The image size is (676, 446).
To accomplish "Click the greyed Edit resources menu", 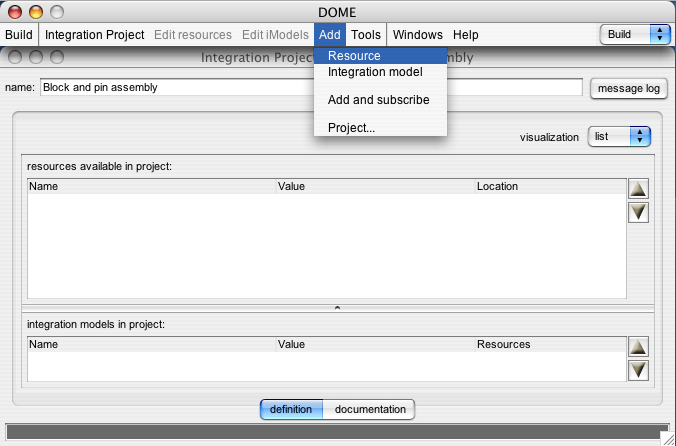I will [x=193, y=34].
